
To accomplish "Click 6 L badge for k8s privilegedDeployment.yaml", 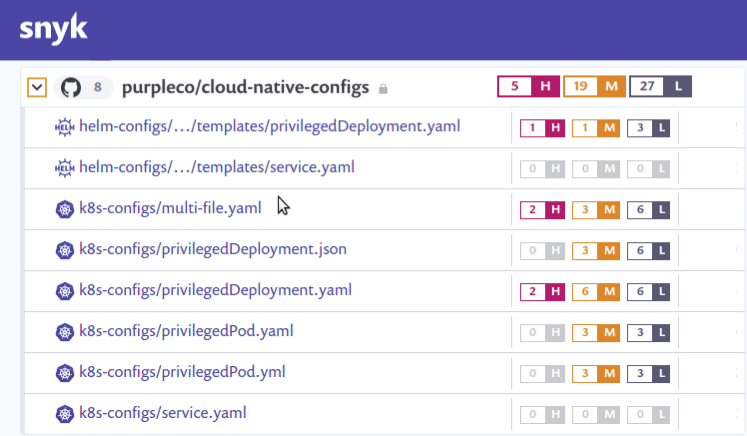I will pyautogui.click(x=648, y=292).
